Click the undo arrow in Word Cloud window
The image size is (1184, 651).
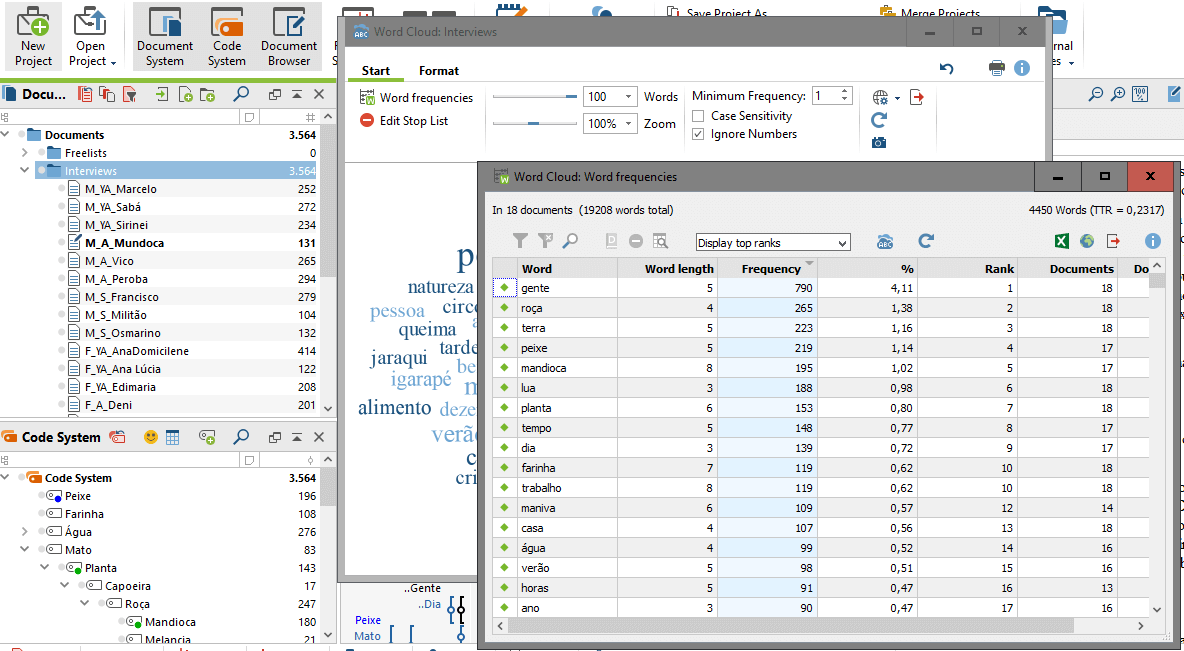pyautogui.click(x=946, y=68)
